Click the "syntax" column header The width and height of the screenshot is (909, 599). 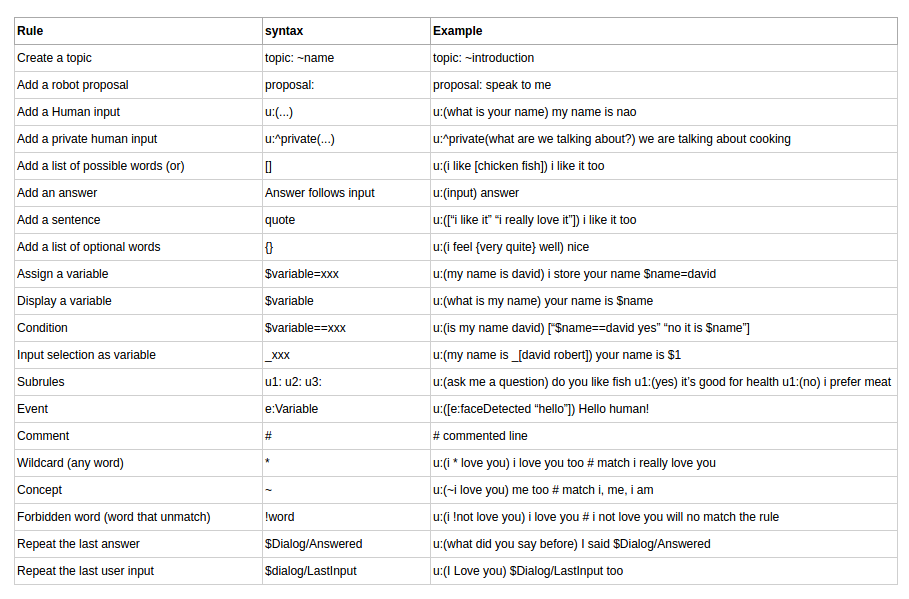[x=284, y=31]
